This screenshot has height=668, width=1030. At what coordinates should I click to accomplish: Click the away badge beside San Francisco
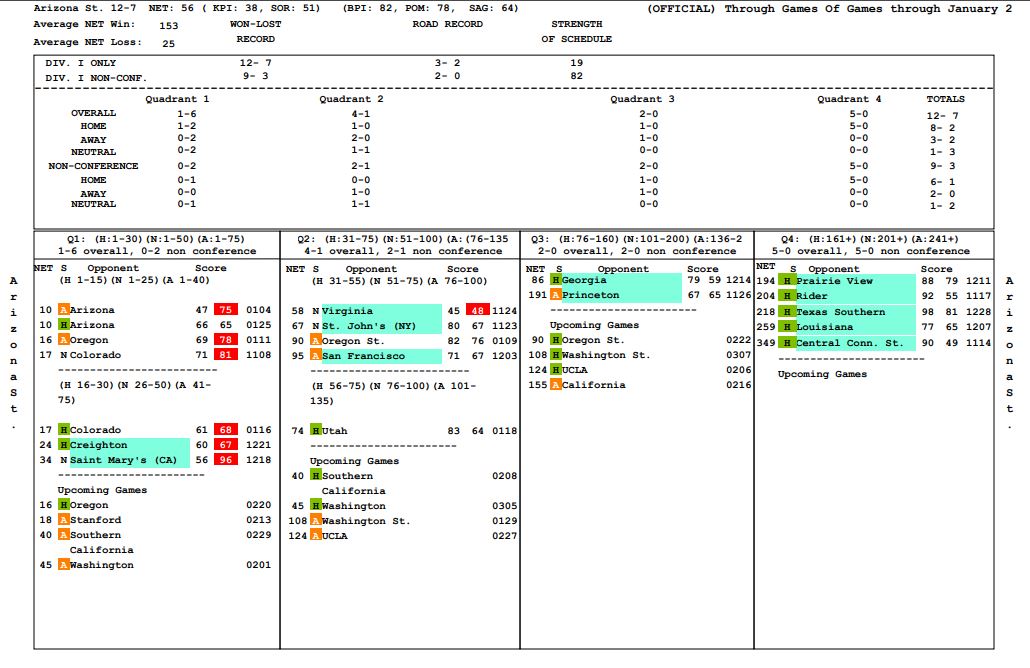coord(316,357)
